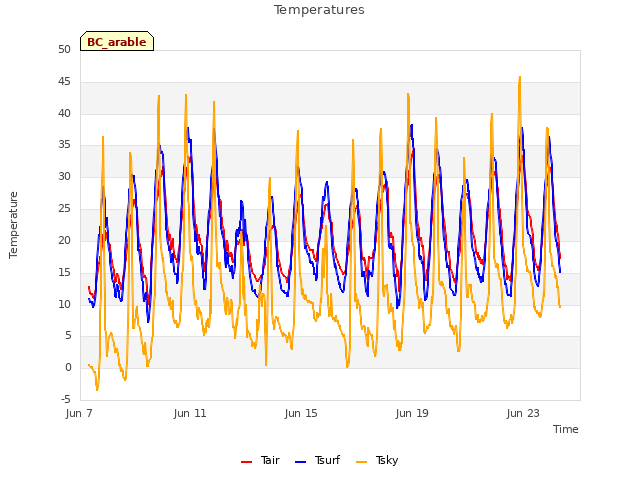Click the 20 y-axis tick label
Image resolution: width=640 pixels, height=480 pixels.
64,240
